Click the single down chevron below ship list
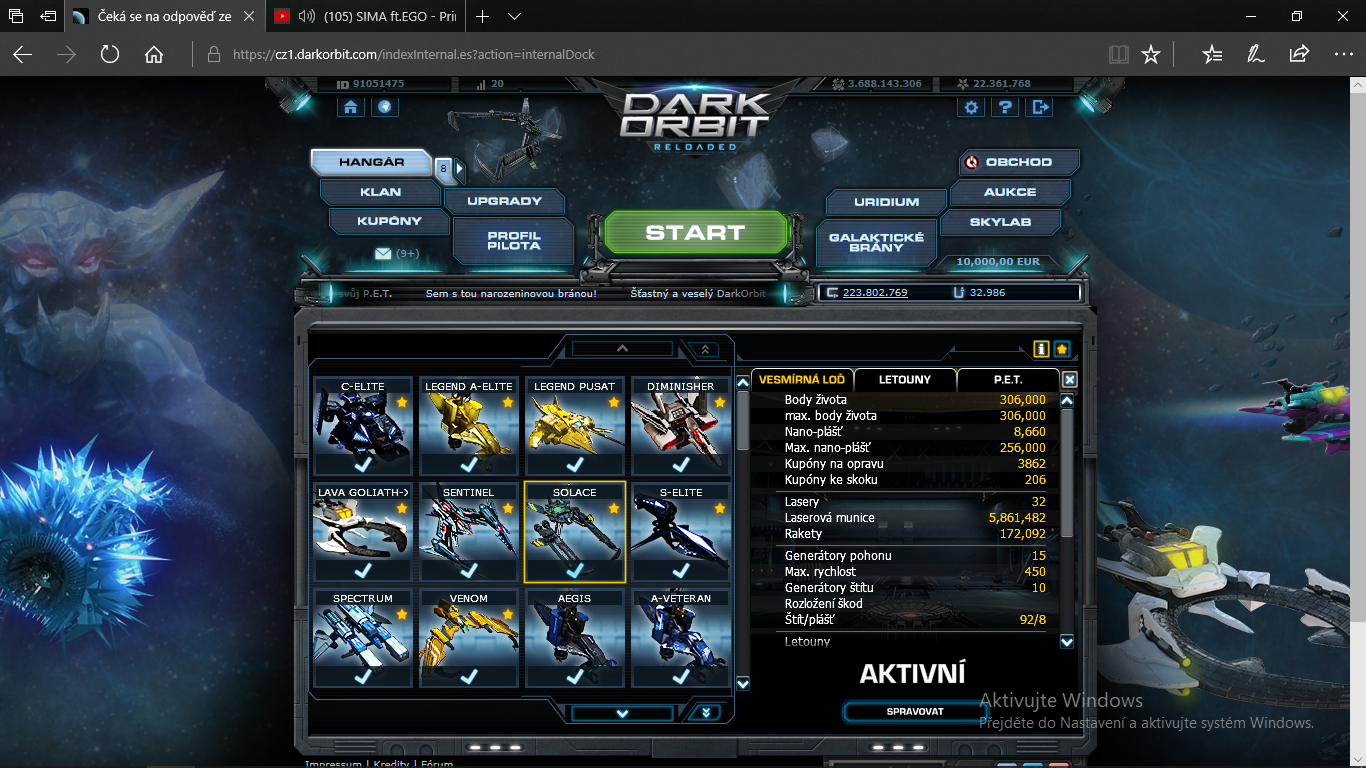 coord(622,713)
